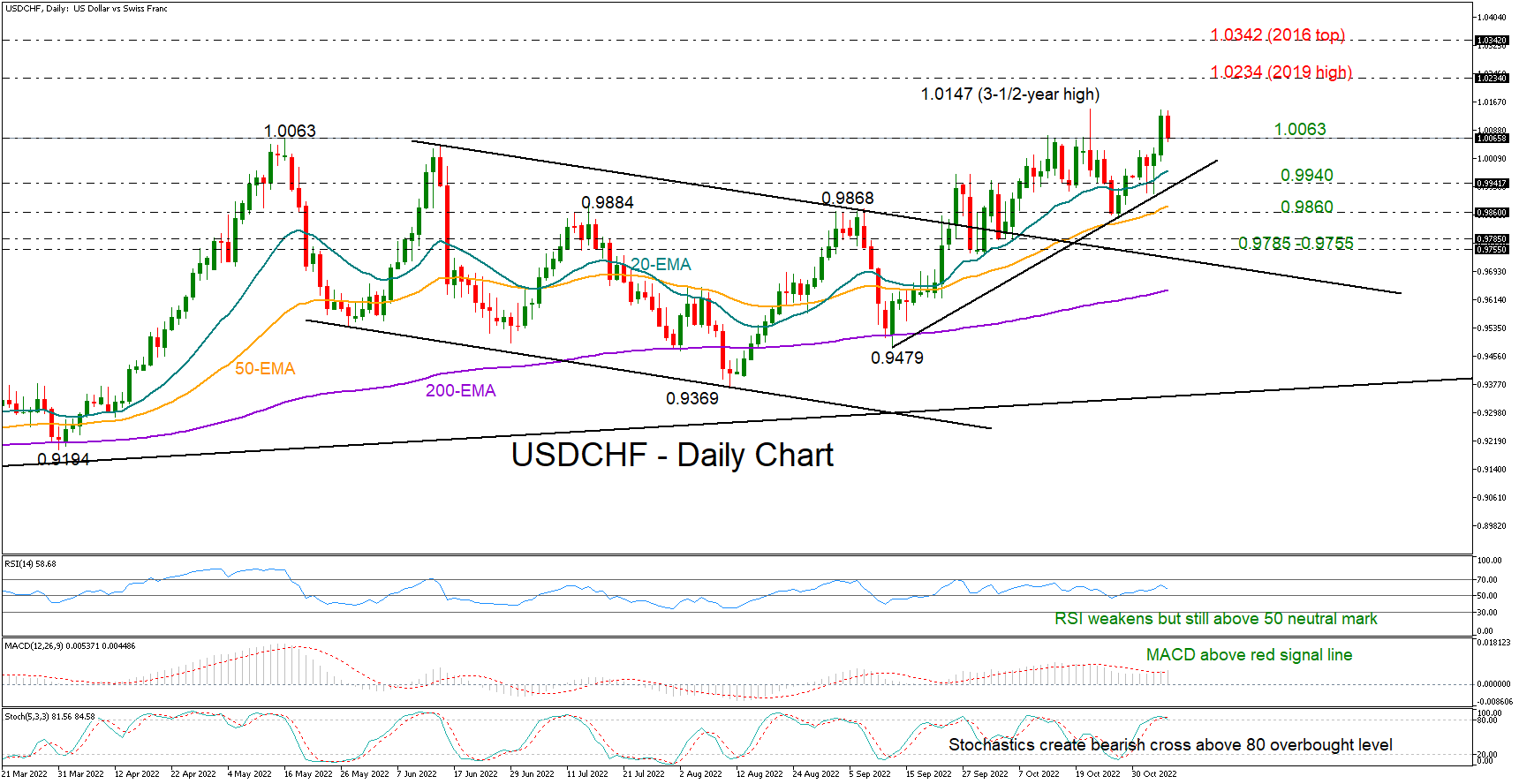The height and width of the screenshot is (784, 1519).
Task: Click the Stoch(5,3,3) indicator label
Action: pyautogui.click(x=49, y=717)
